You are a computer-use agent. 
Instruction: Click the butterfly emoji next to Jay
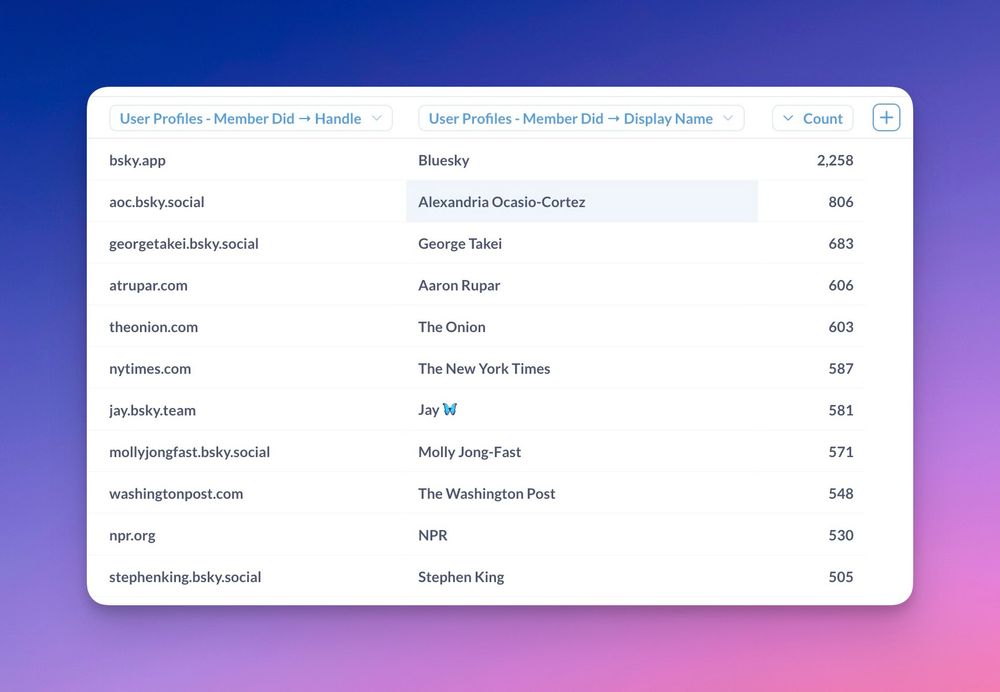point(450,409)
